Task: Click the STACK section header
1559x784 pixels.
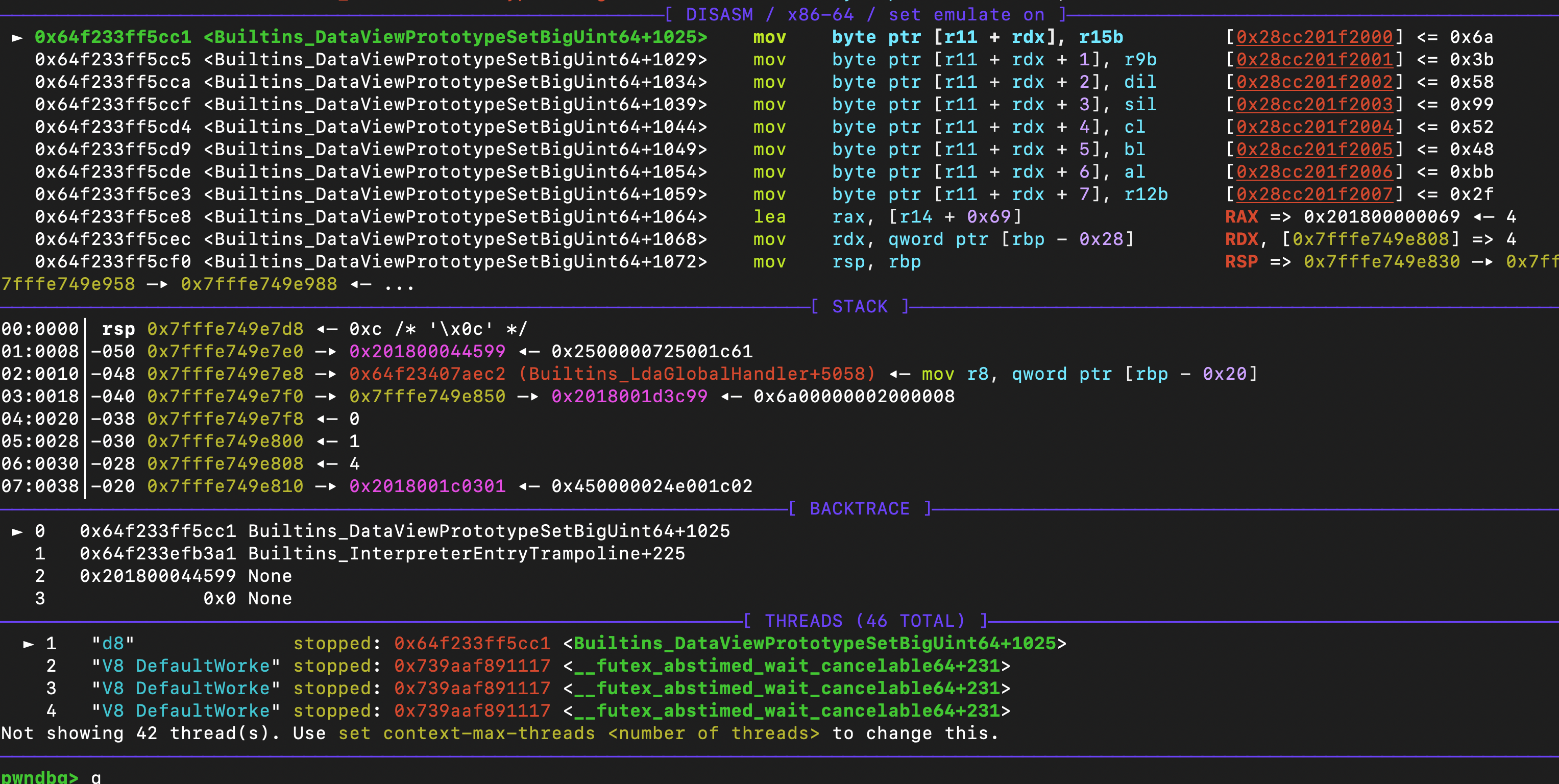Action: [859, 307]
